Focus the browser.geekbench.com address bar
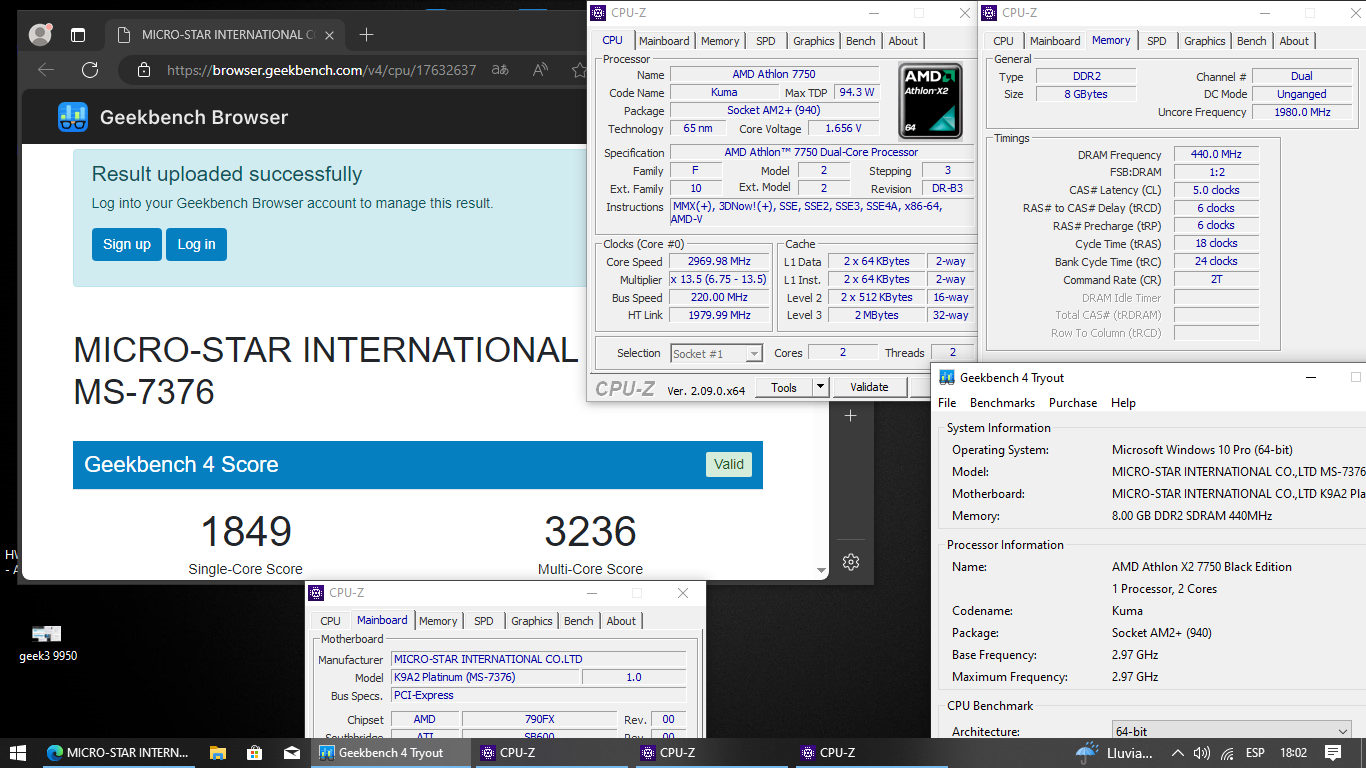This screenshot has width=1366, height=768. (x=320, y=70)
